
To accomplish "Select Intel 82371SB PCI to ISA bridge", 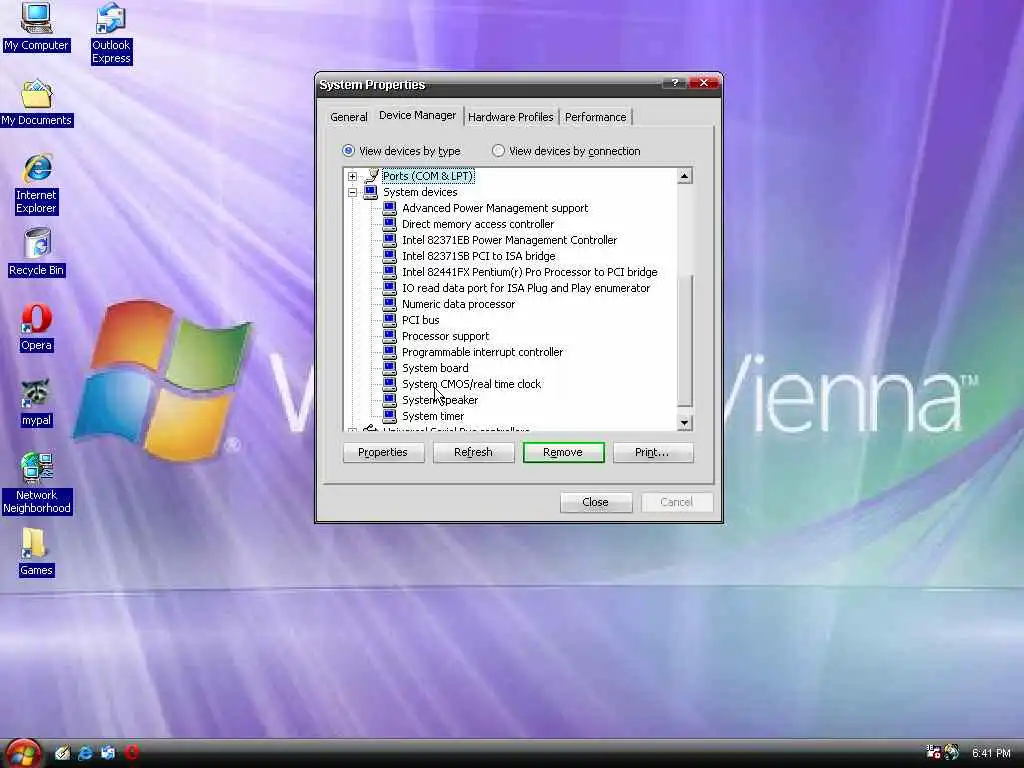I will (x=479, y=256).
